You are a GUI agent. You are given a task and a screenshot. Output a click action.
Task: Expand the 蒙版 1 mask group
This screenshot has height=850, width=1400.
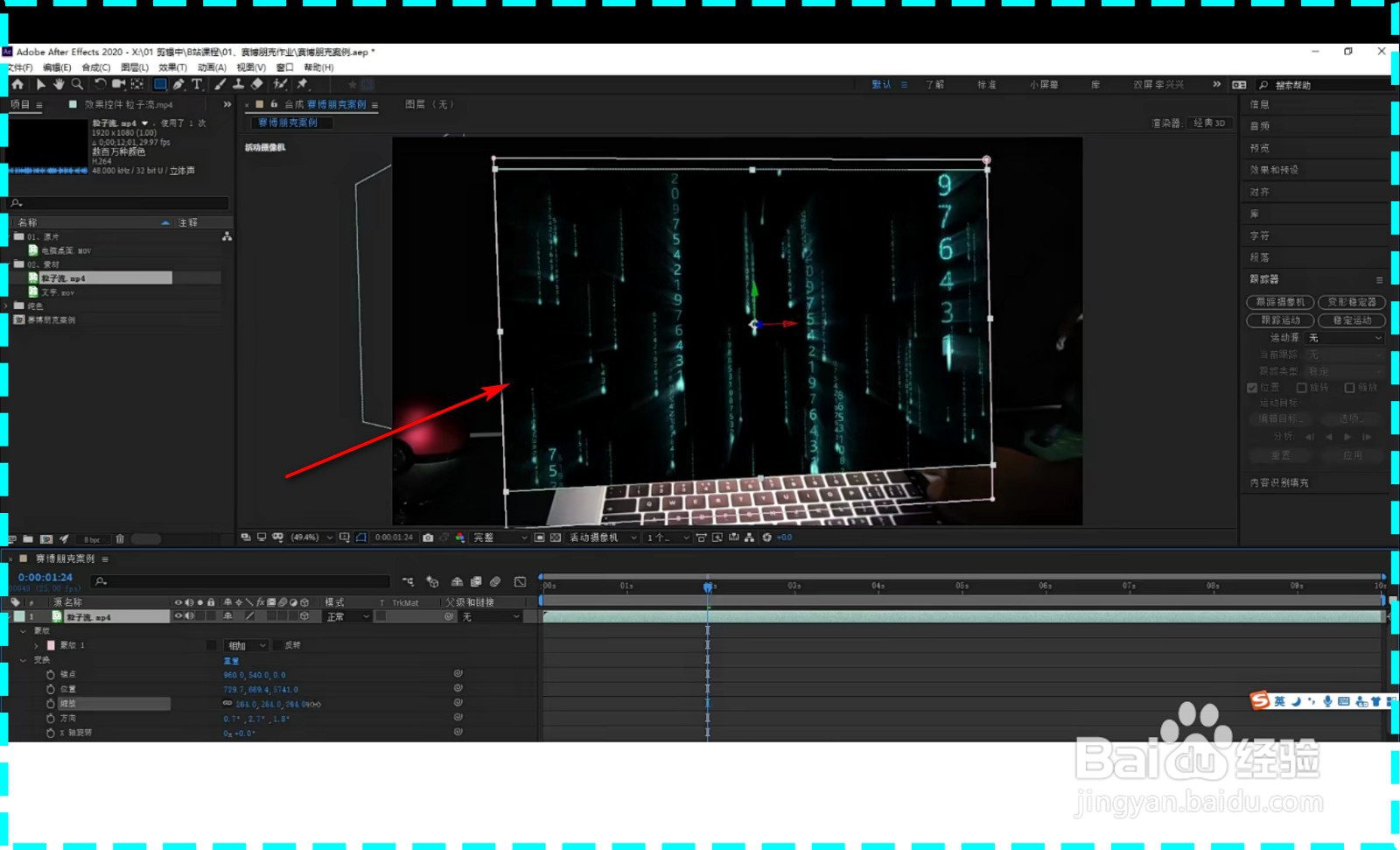coord(36,645)
